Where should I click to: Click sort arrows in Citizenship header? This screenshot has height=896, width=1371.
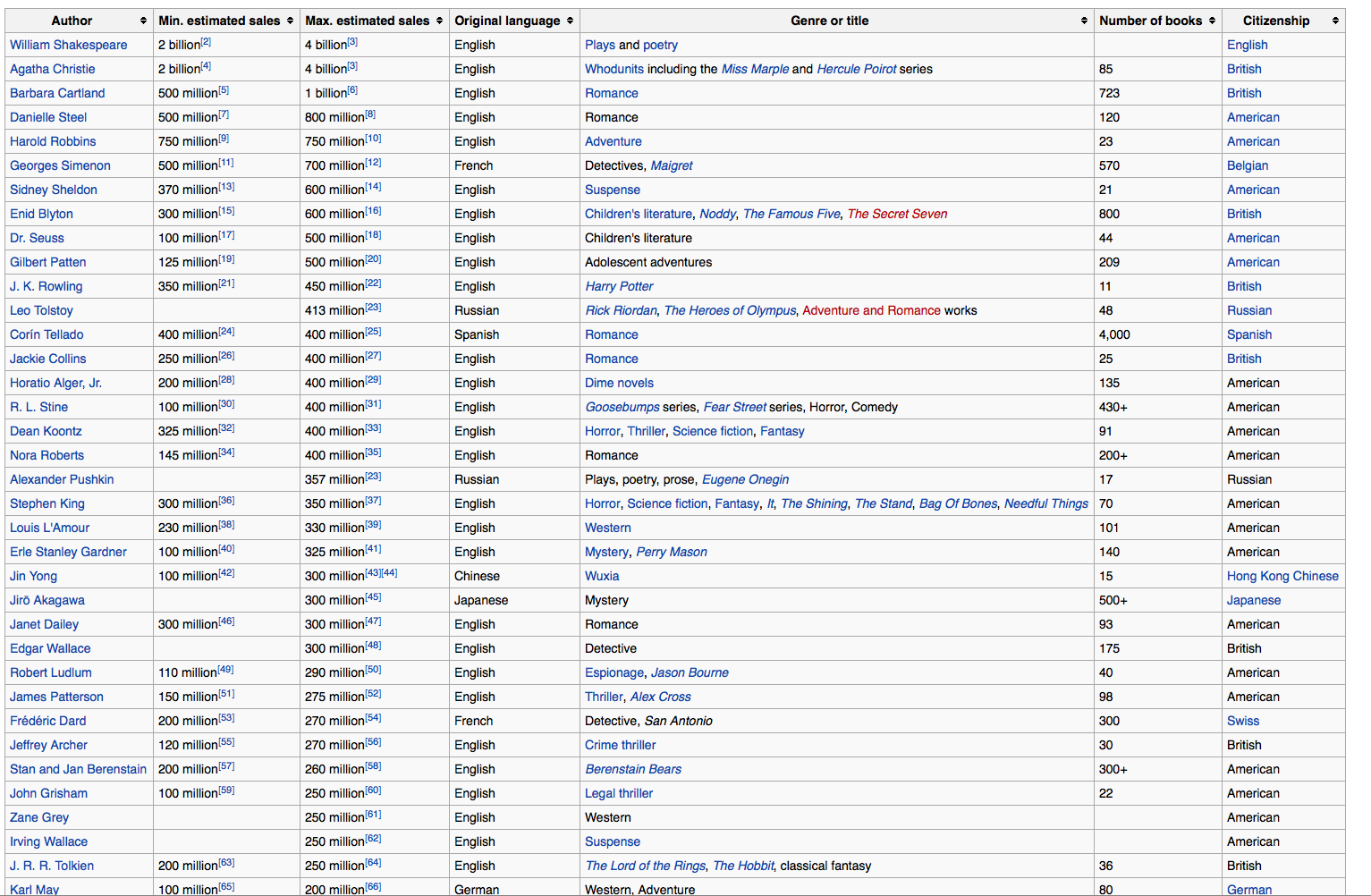pos(1335,21)
